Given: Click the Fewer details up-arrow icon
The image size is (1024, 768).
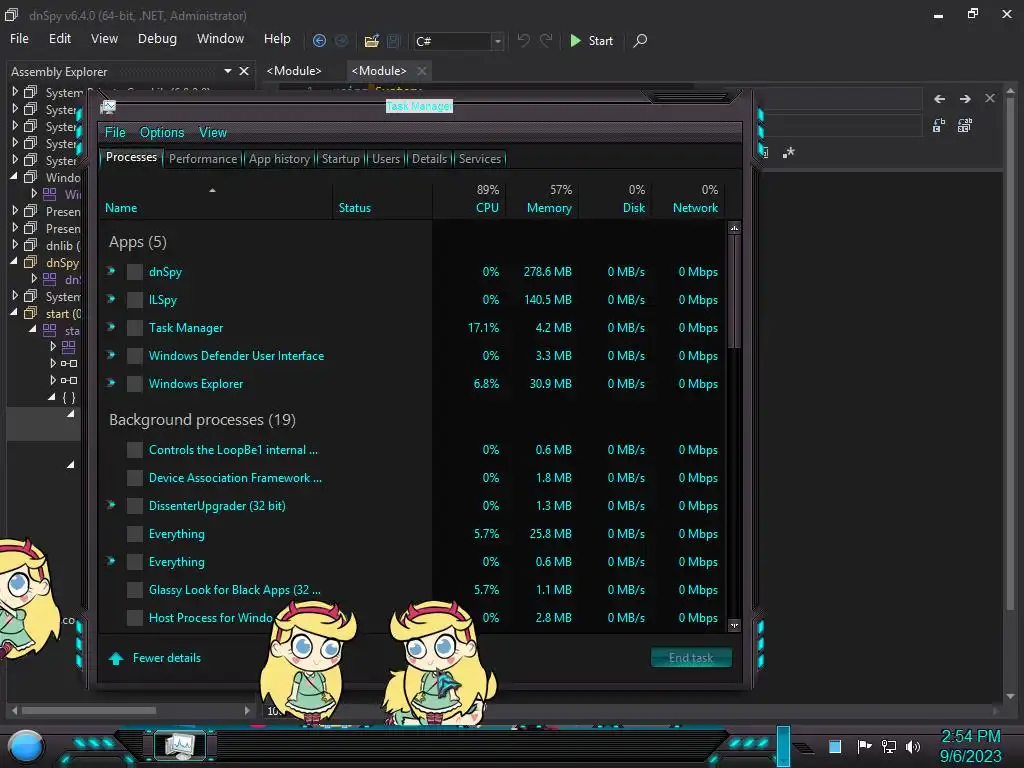Looking at the screenshot, I should (116, 658).
